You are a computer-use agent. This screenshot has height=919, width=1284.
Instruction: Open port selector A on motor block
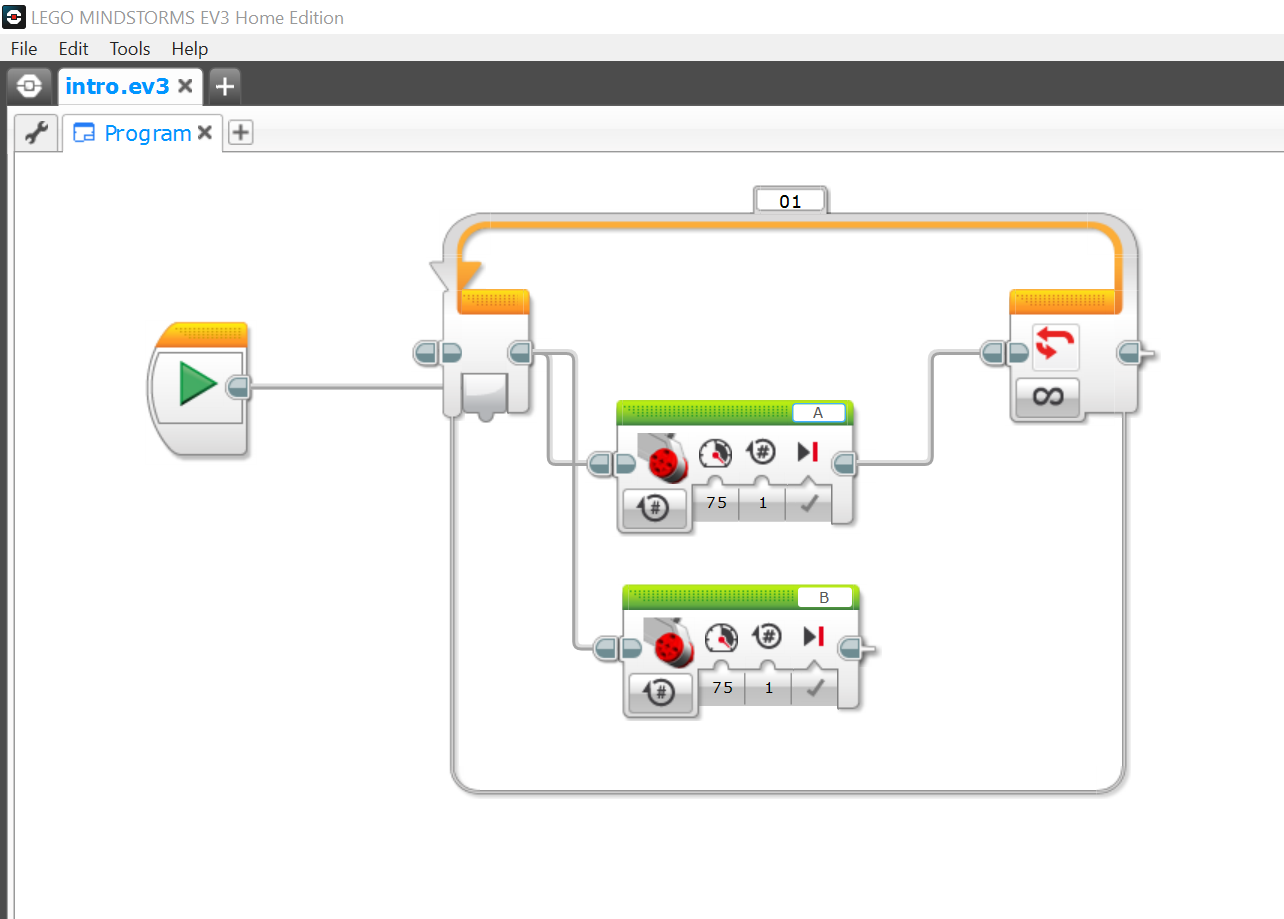pyautogui.click(x=818, y=413)
